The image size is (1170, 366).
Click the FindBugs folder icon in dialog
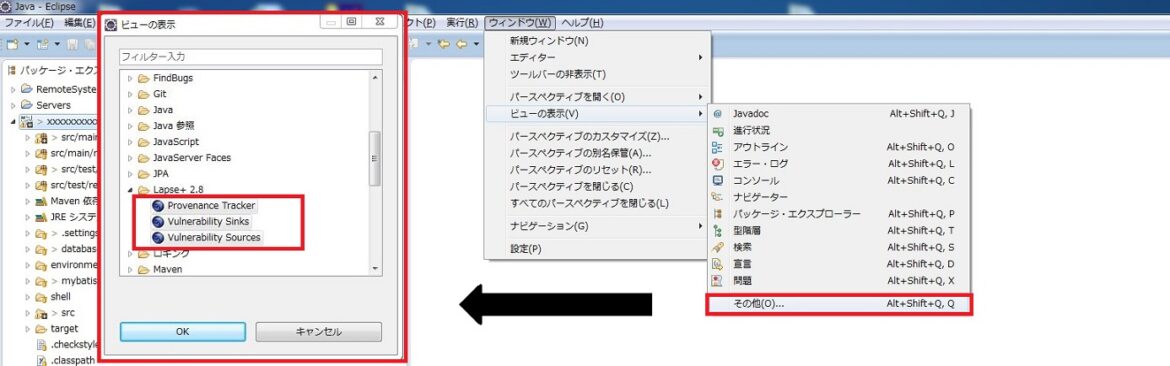[143, 78]
